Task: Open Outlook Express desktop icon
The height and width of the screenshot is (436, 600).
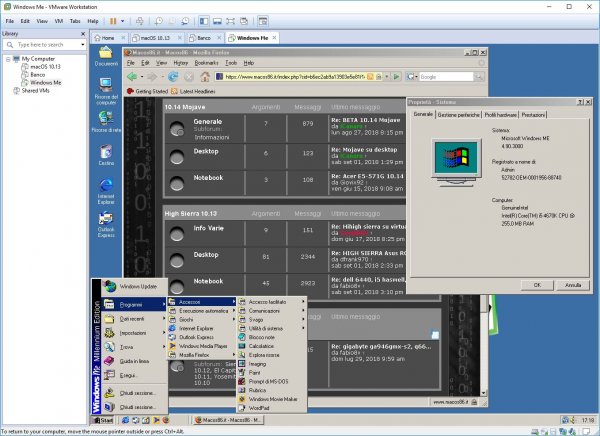Action: 106,224
